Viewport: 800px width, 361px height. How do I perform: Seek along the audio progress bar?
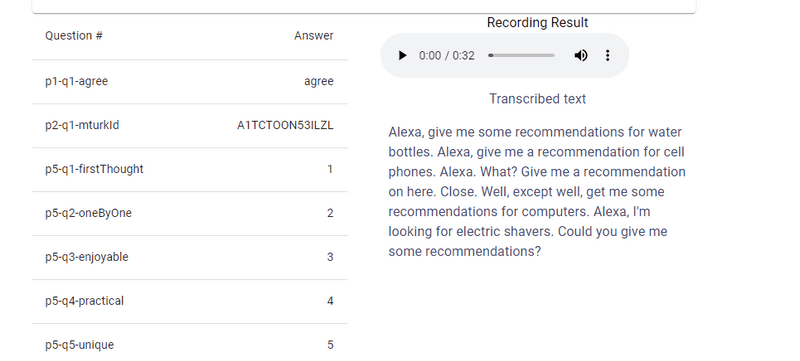pyautogui.click(x=521, y=56)
